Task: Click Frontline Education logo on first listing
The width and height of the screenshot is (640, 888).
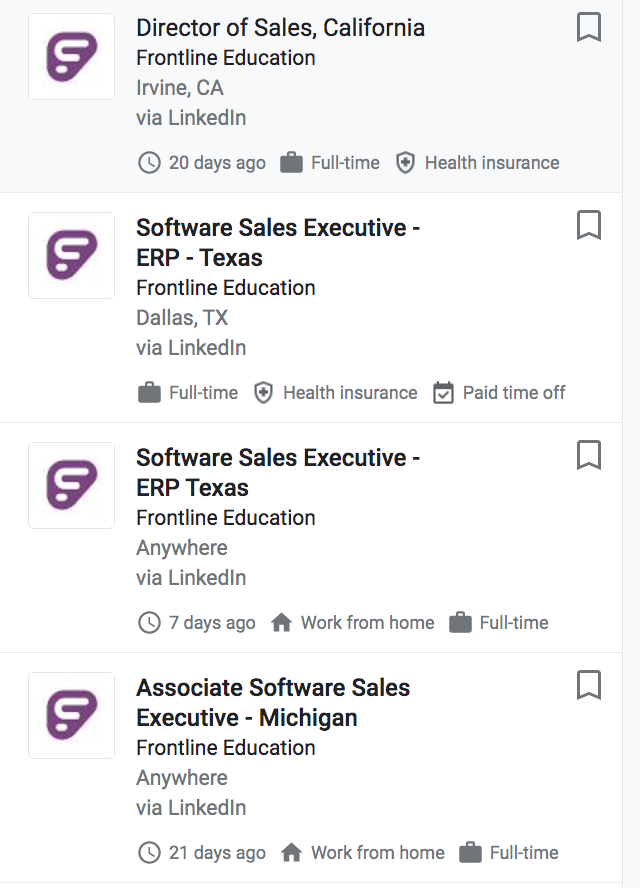Action: [x=71, y=57]
